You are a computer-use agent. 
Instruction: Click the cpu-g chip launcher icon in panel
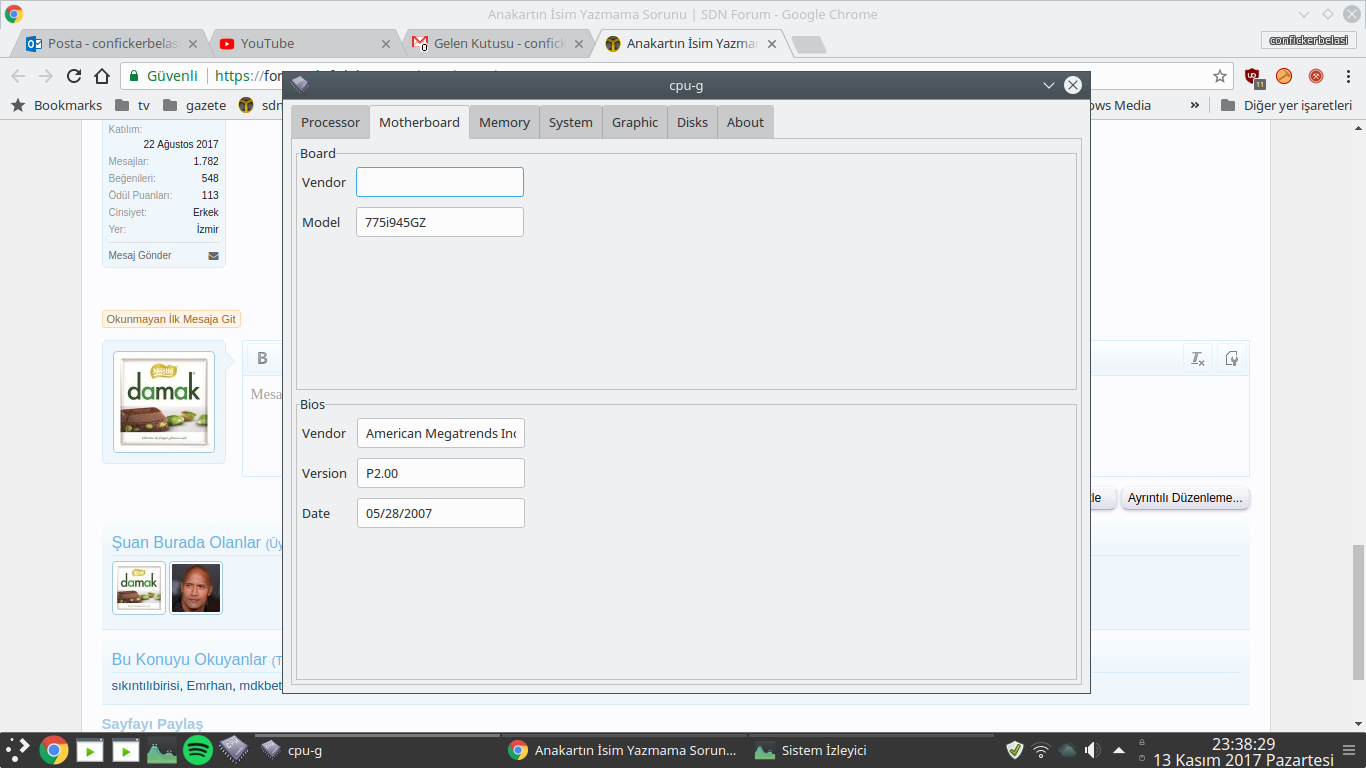233,750
